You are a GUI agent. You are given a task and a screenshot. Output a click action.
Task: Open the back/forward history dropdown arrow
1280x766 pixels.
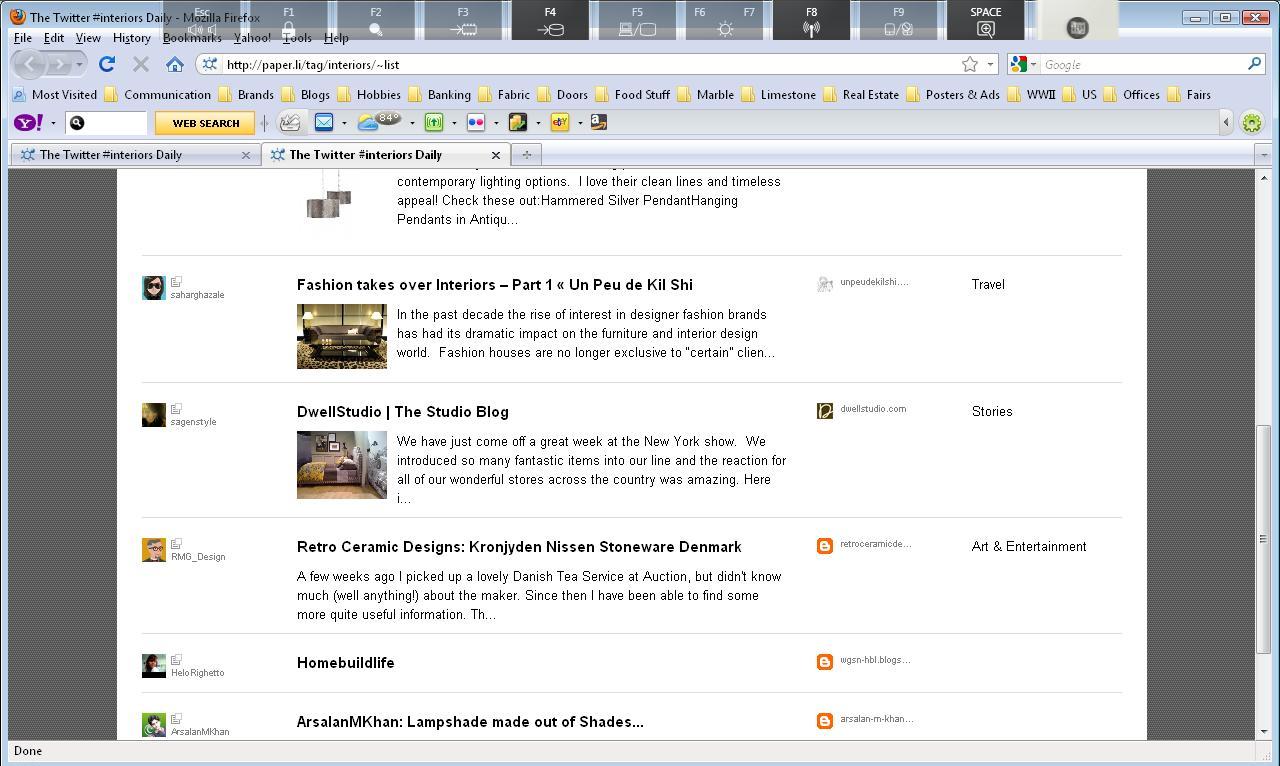click(x=79, y=64)
